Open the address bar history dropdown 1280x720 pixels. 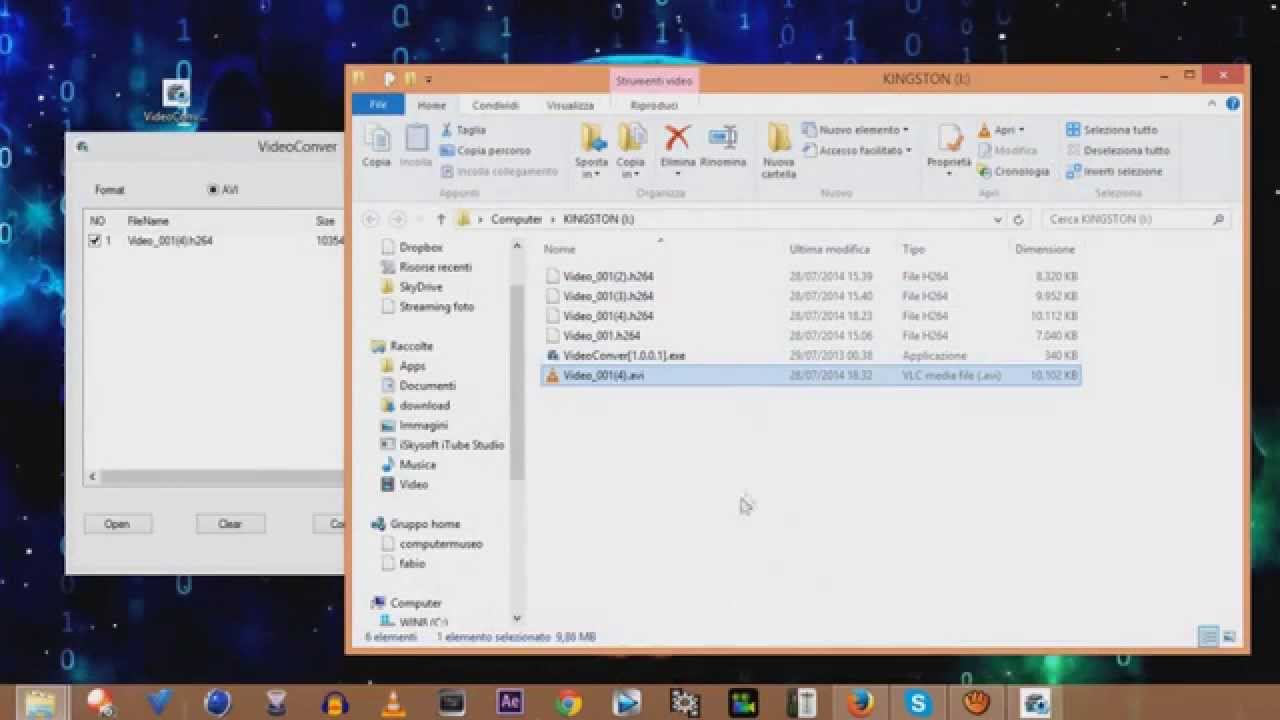(997, 219)
